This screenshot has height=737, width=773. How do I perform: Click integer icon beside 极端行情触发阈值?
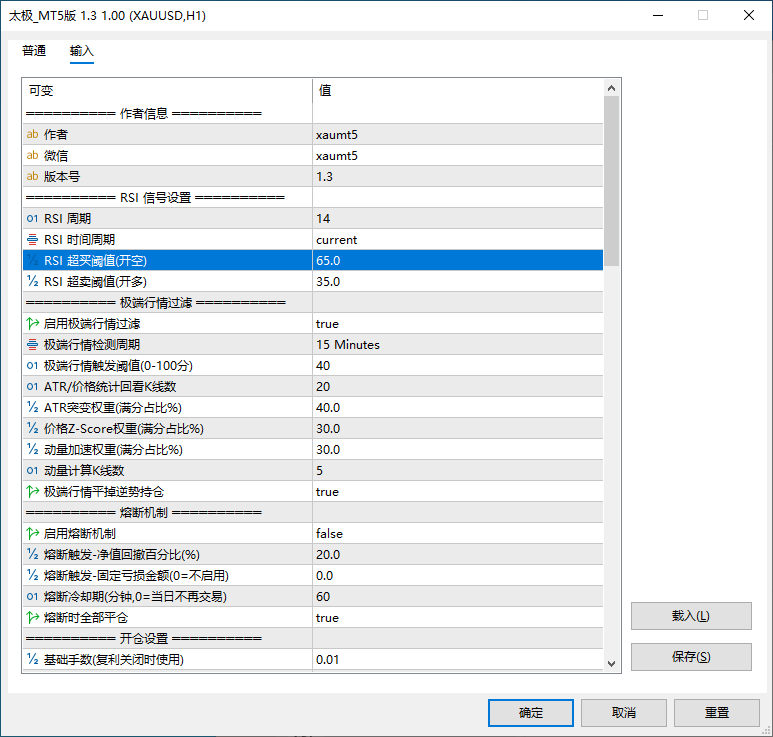point(33,365)
